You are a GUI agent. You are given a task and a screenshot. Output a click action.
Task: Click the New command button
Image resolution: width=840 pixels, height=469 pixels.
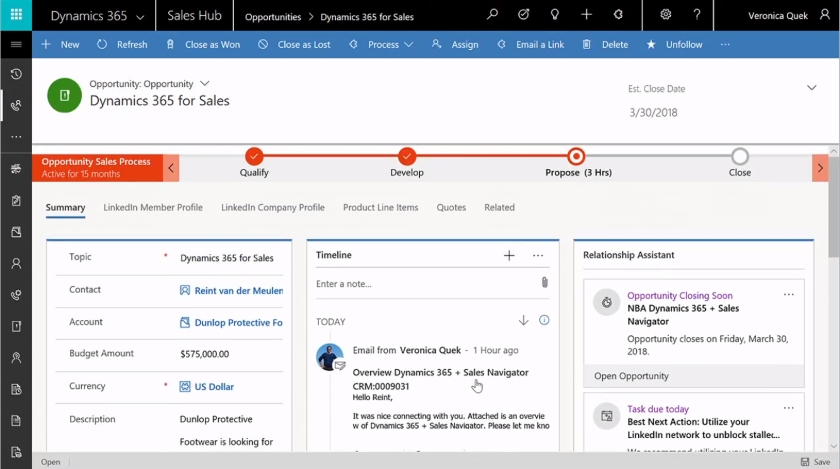[x=60, y=44]
